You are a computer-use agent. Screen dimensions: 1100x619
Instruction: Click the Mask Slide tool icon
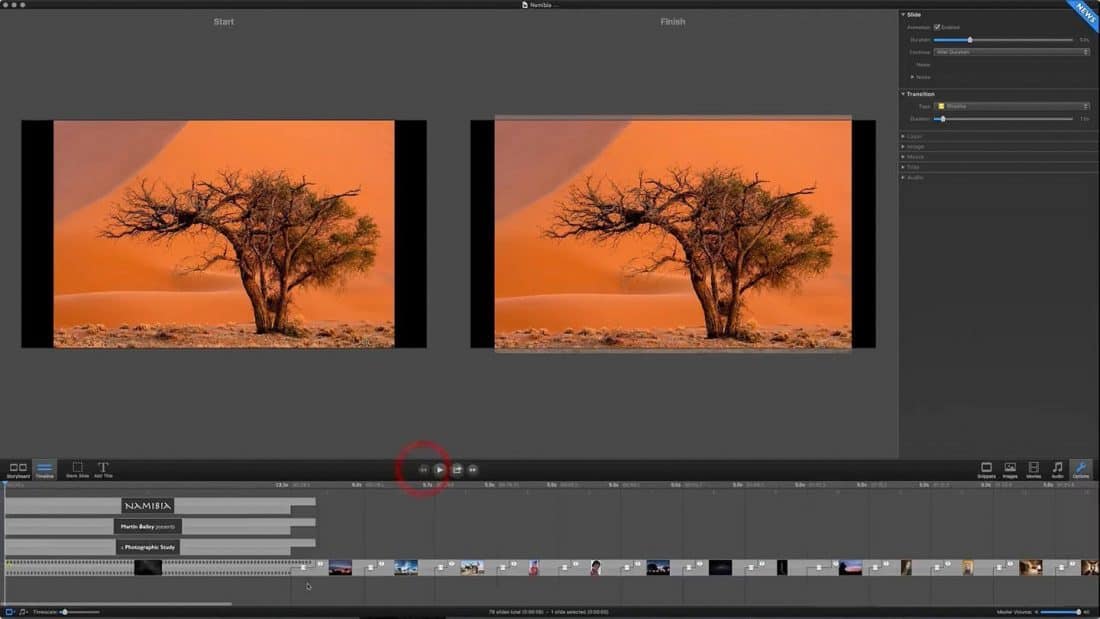[77, 468]
